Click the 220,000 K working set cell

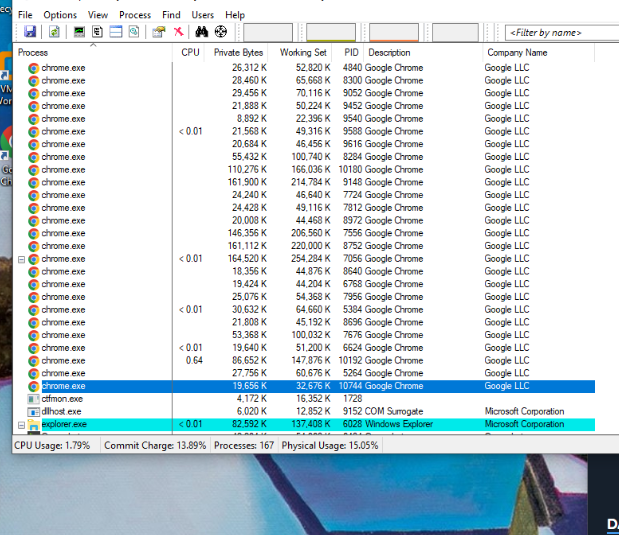[311, 246]
